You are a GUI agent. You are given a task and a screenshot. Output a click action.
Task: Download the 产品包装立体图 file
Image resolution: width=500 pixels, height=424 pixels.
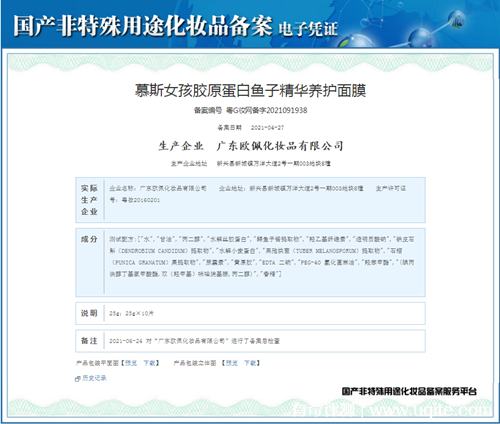coord(250,363)
